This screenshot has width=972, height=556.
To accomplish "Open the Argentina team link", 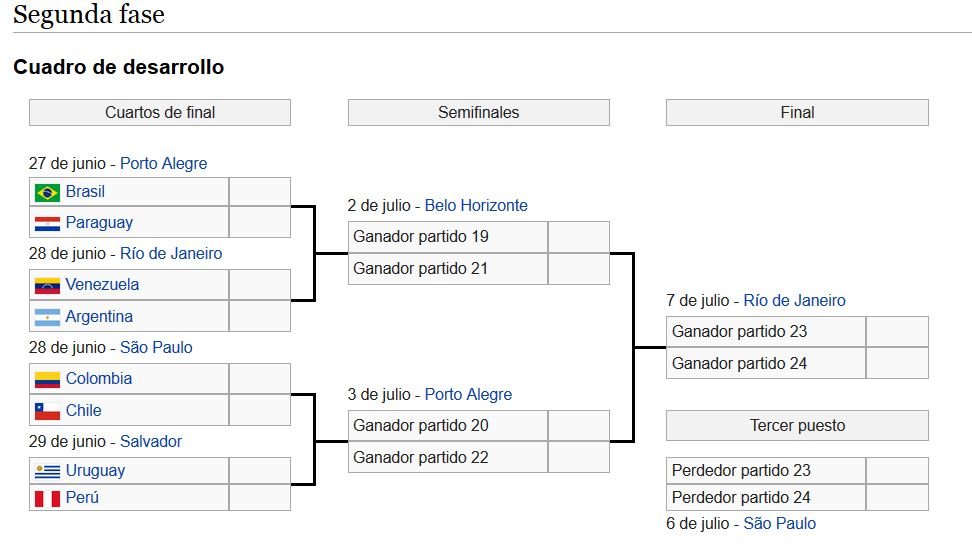I will click(99, 317).
